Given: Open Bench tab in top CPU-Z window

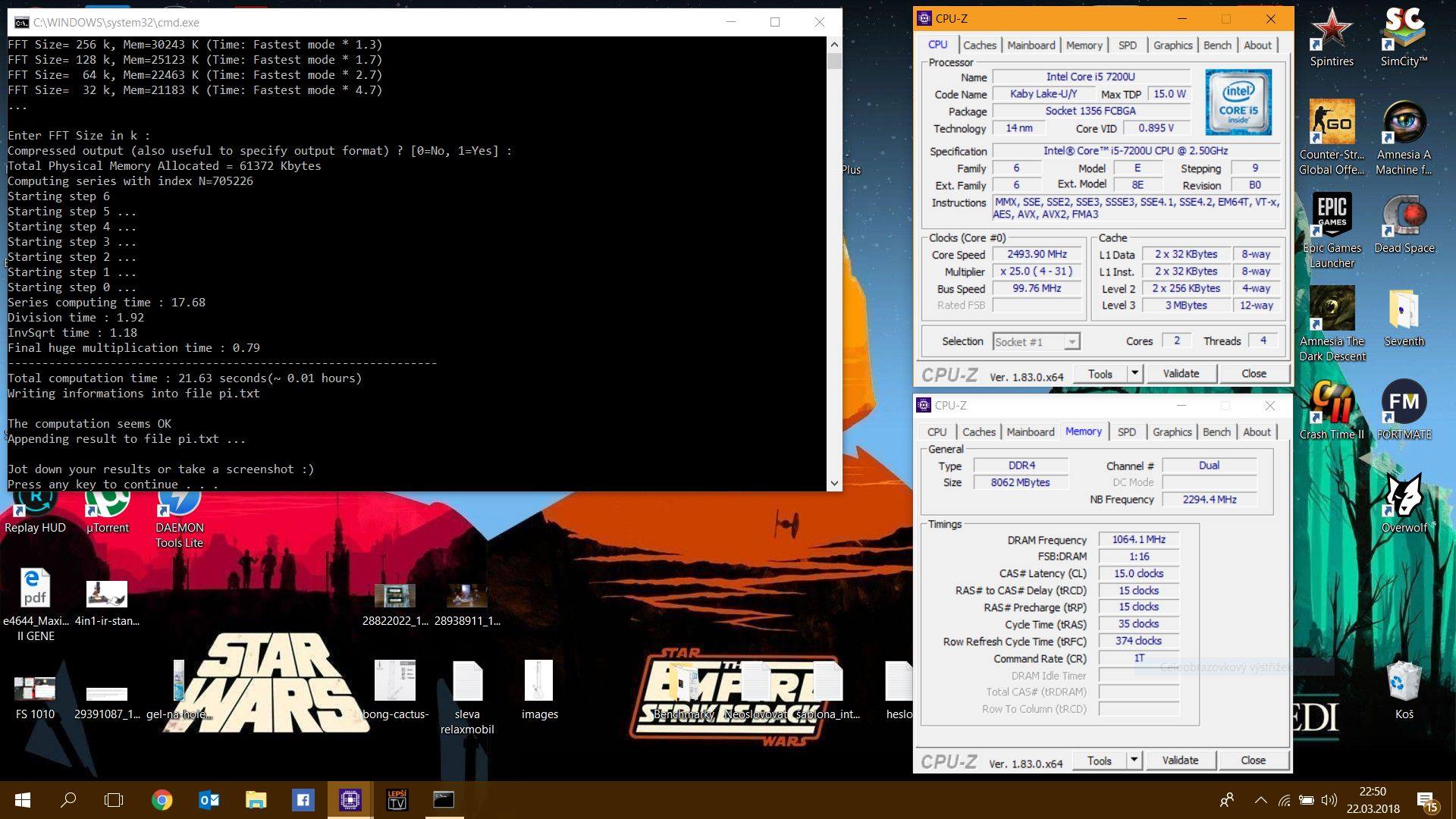Looking at the screenshot, I should click(1218, 45).
